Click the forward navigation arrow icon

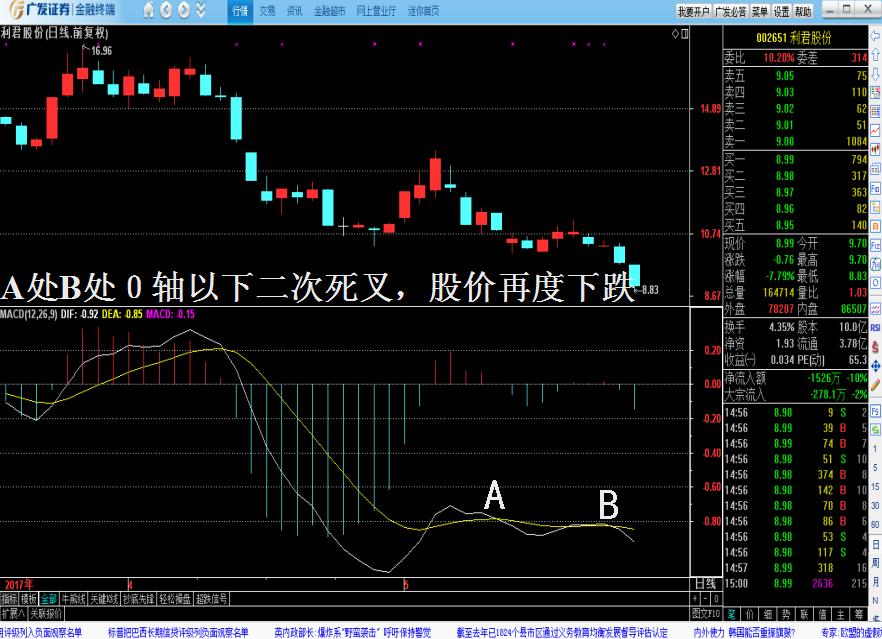(184, 10)
